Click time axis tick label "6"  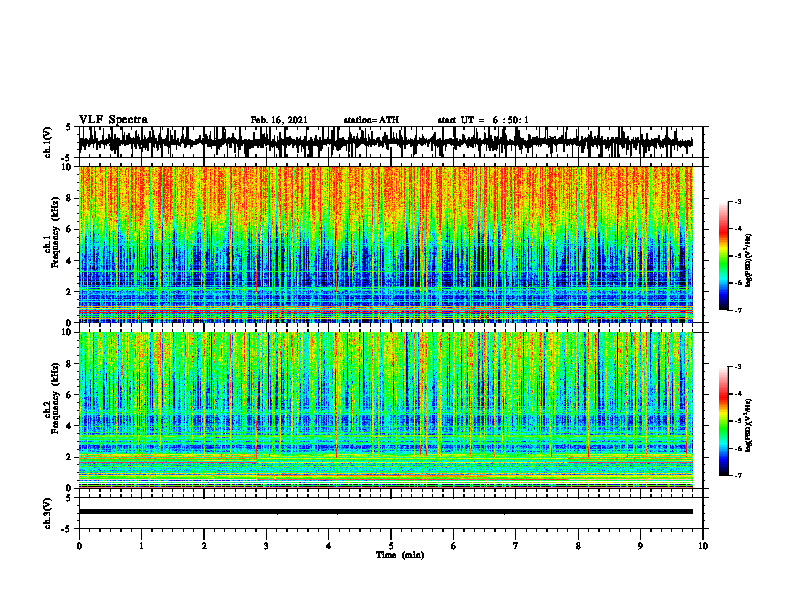454,546
